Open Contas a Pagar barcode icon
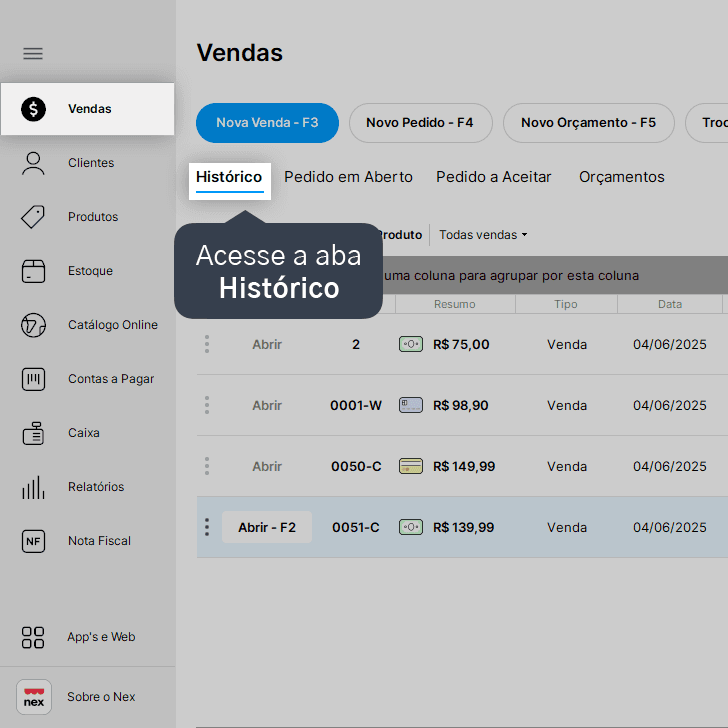Viewport: 728px width, 728px height. coord(33,379)
